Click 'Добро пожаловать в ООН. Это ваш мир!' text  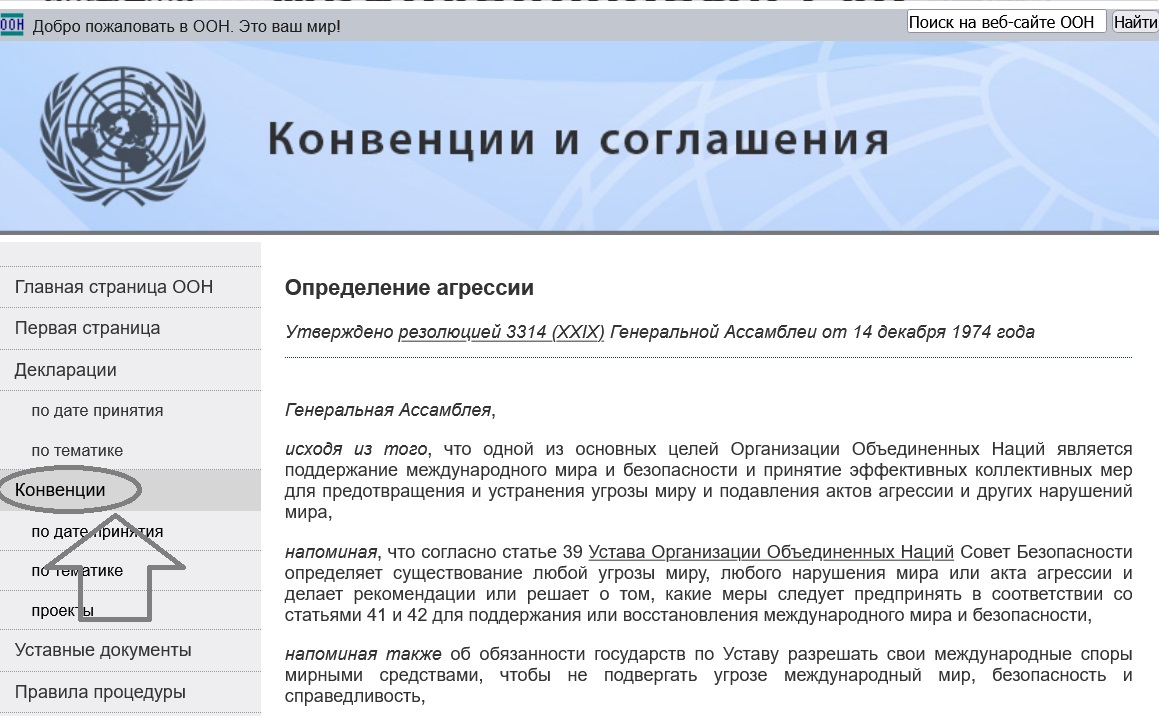tap(186, 27)
